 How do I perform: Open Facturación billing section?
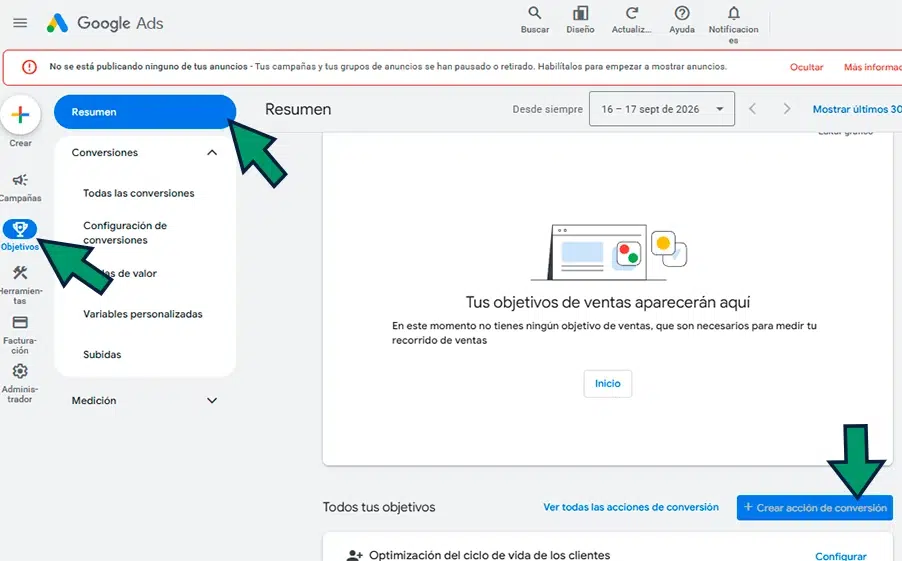[20, 334]
